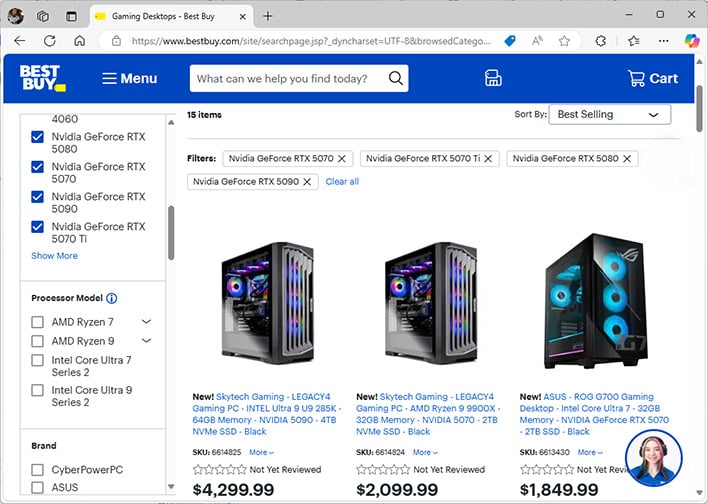The image size is (708, 504).
Task: Uncheck Nvidia GeForce RTX 5070 checkbox
Action: coord(37,167)
